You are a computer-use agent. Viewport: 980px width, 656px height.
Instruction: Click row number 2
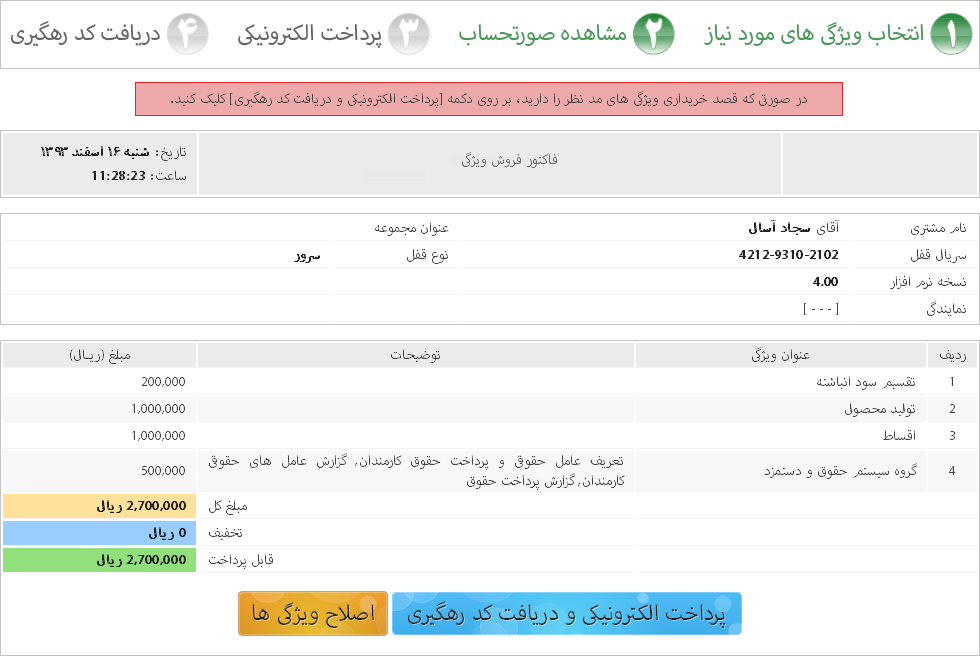coord(952,409)
